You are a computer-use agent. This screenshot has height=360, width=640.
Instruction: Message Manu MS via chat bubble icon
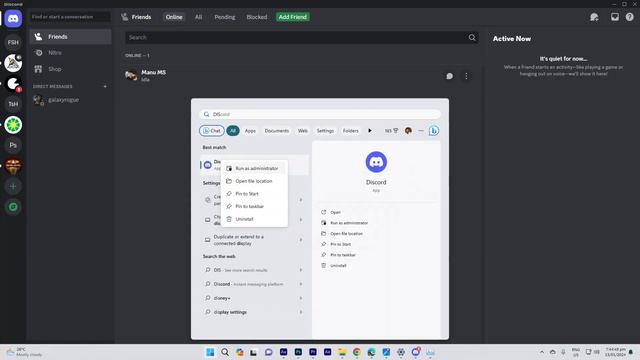pyautogui.click(x=449, y=76)
